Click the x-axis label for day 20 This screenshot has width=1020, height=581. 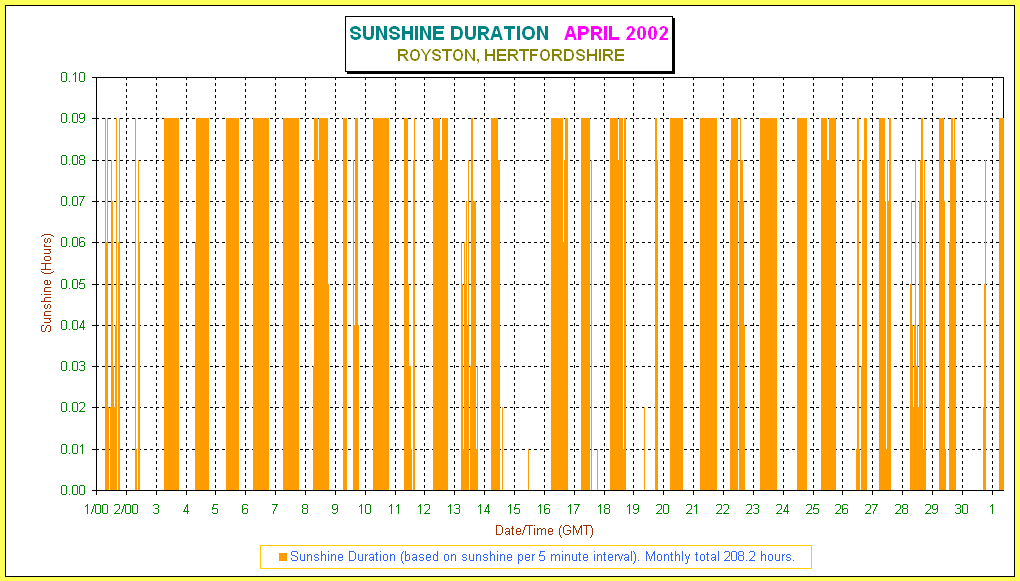point(663,509)
